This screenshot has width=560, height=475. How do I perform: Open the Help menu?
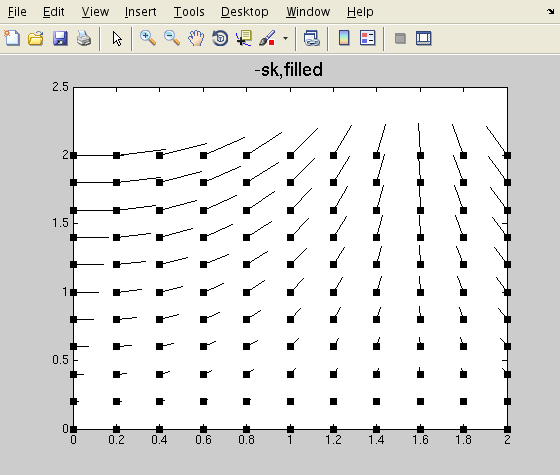tap(360, 12)
